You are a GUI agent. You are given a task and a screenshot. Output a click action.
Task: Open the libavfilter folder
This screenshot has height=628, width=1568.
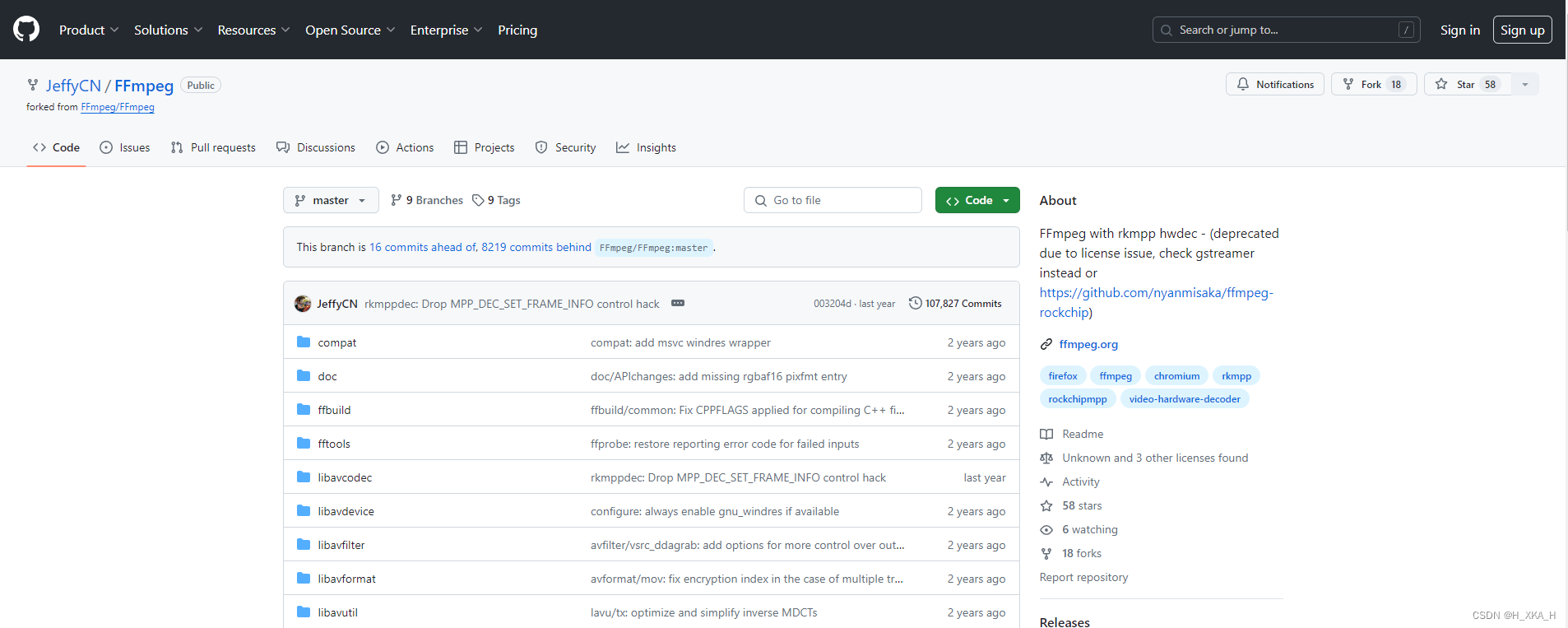[341, 545]
